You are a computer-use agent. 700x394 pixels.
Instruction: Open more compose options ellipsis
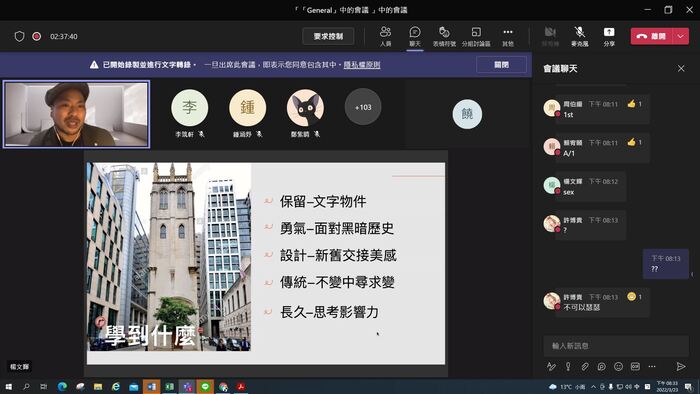[x=652, y=366]
